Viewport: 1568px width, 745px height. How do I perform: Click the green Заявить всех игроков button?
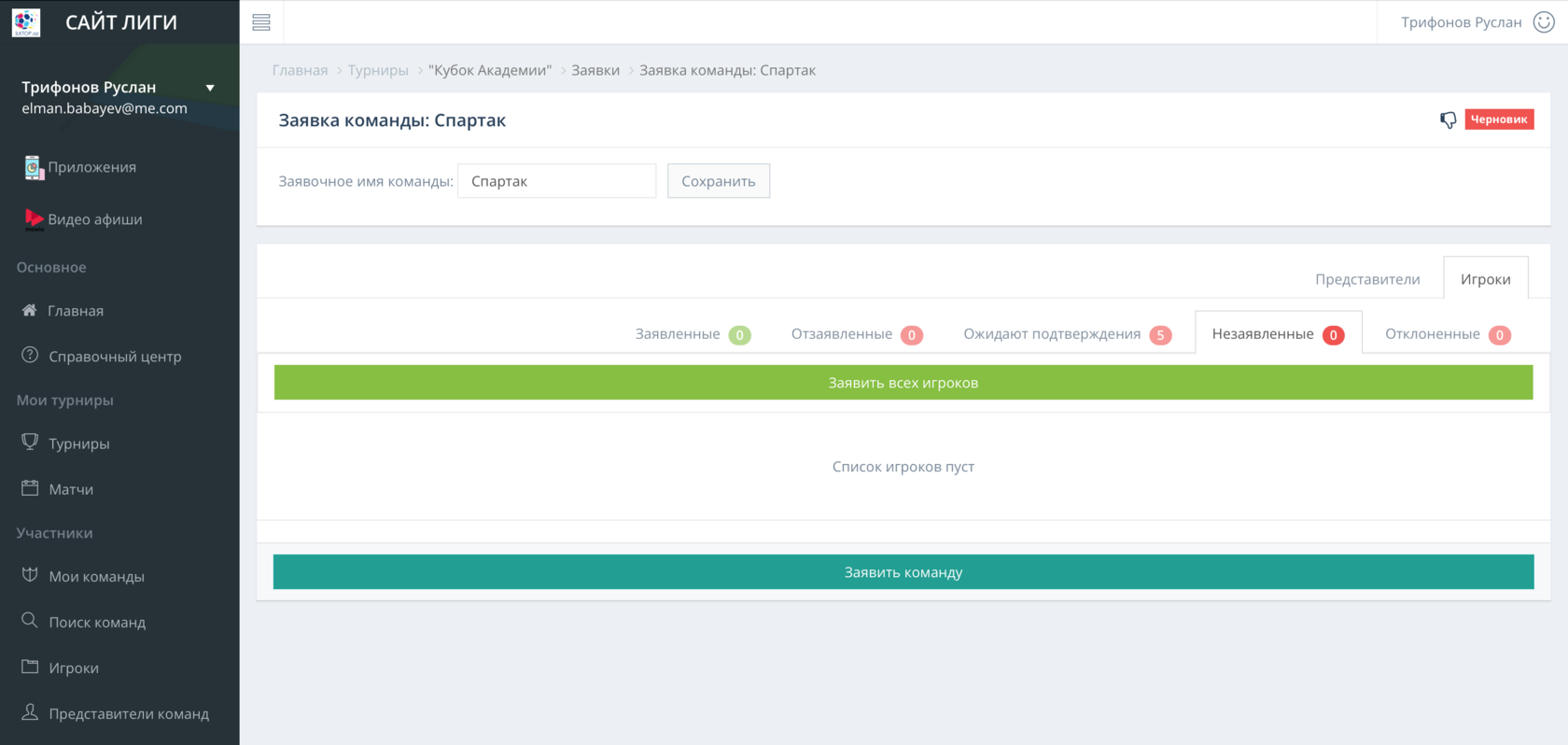click(x=903, y=383)
